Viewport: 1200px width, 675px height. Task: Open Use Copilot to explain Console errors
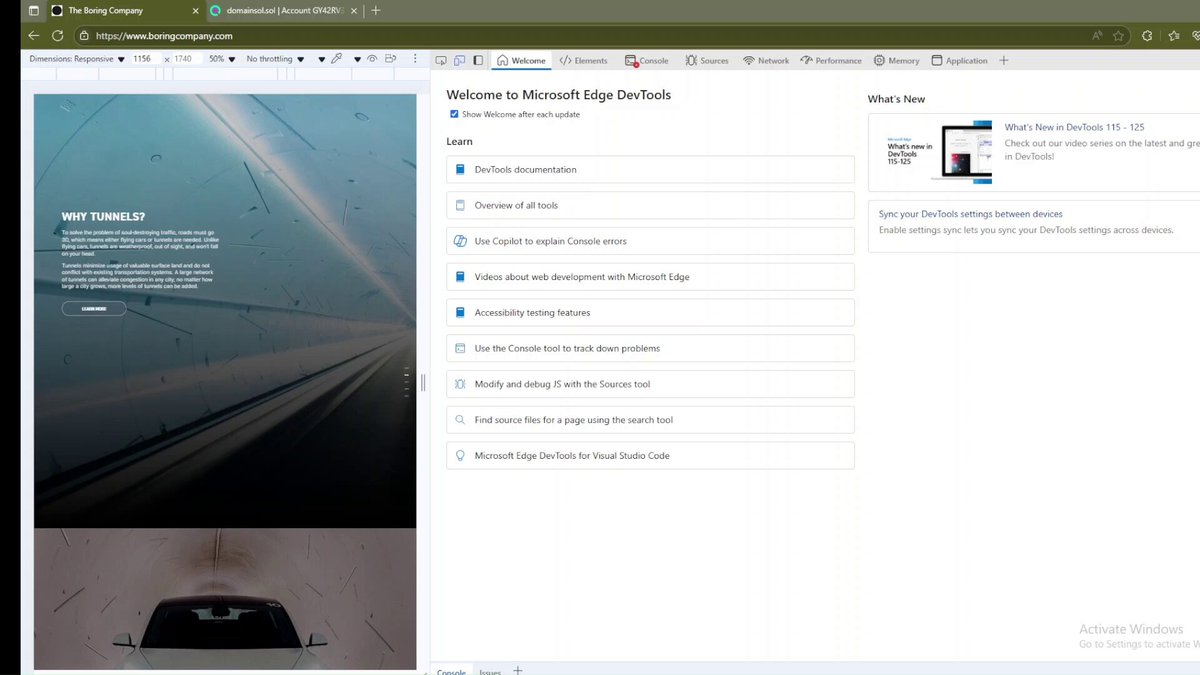pos(650,241)
